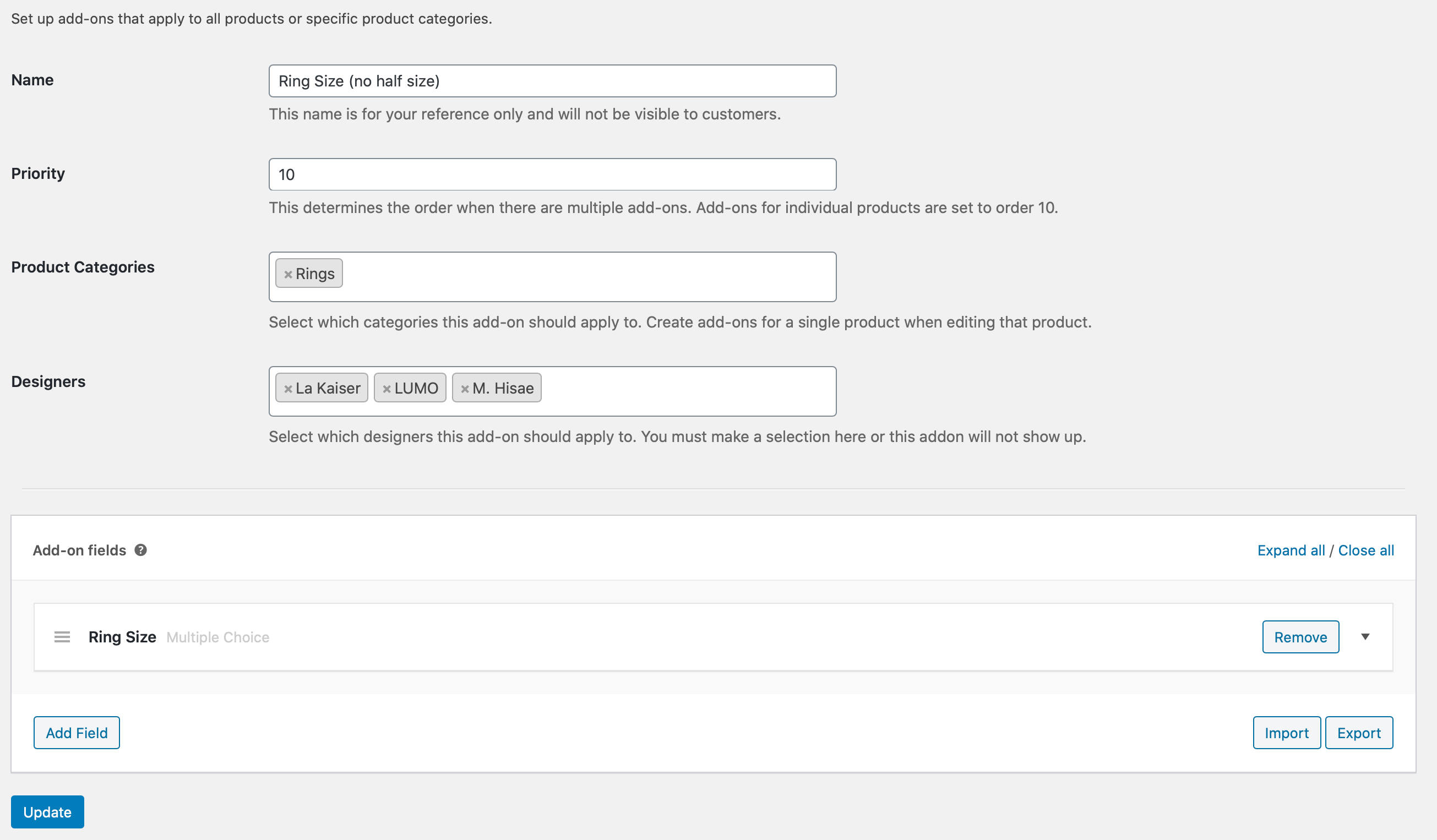The image size is (1437, 840).
Task: Click Close all link
Action: (1366, 550)
